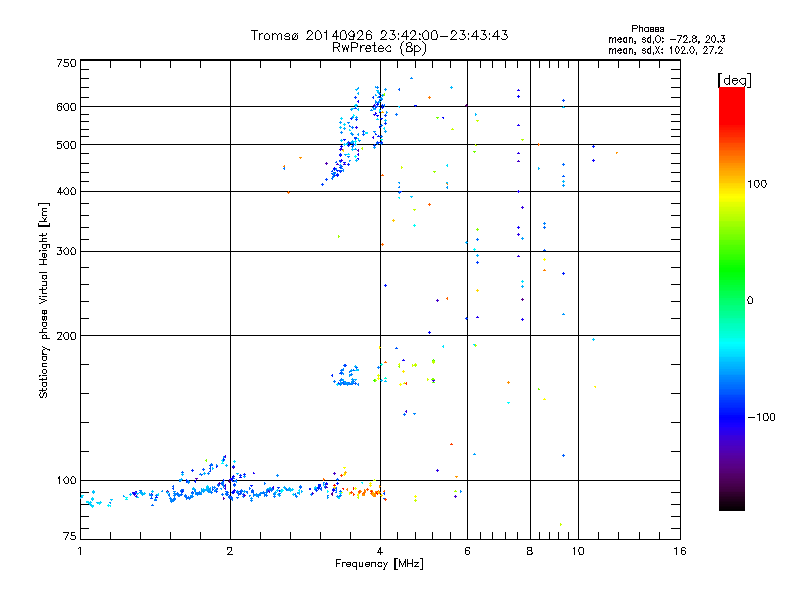Screen dimensions: 800x600
Task: Click the '[deg]' colorbar unit label
Action: [x=734, y=80]
